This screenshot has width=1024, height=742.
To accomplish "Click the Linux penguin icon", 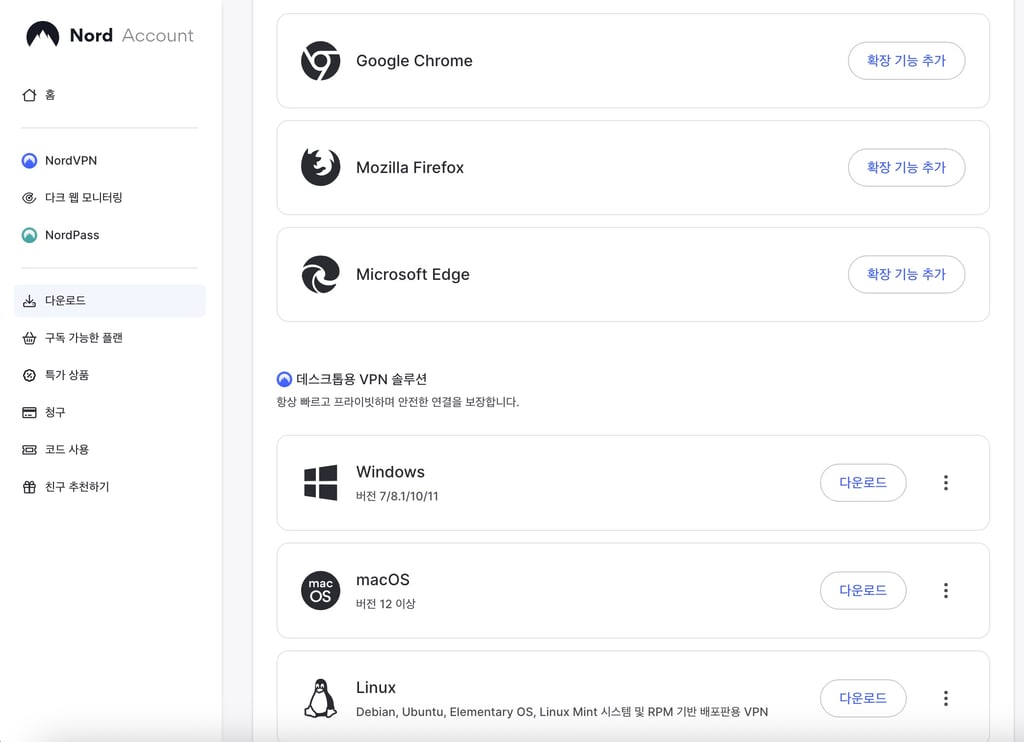I will 321,698.
